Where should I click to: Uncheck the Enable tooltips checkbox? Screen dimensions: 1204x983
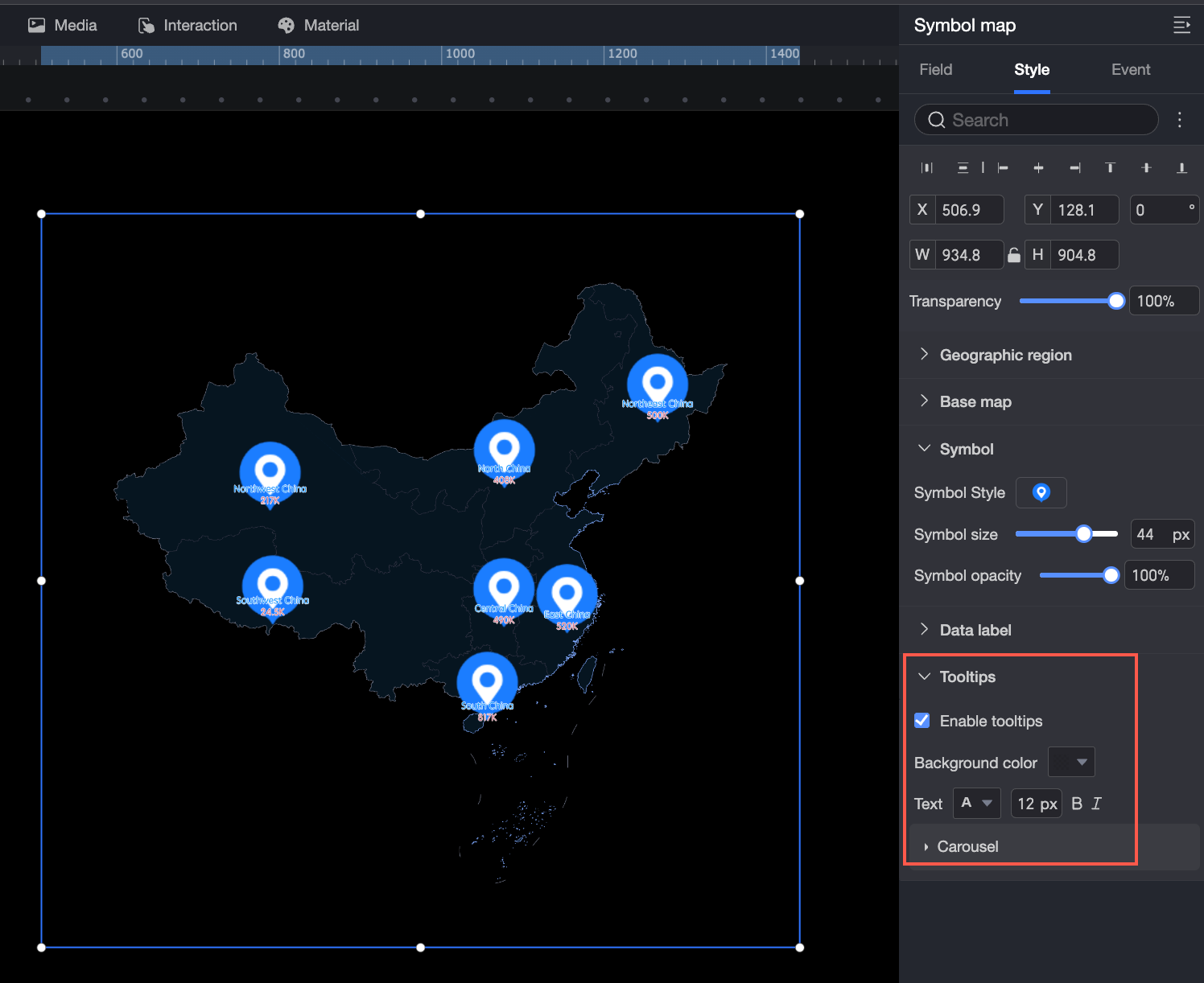coord(922,721)
